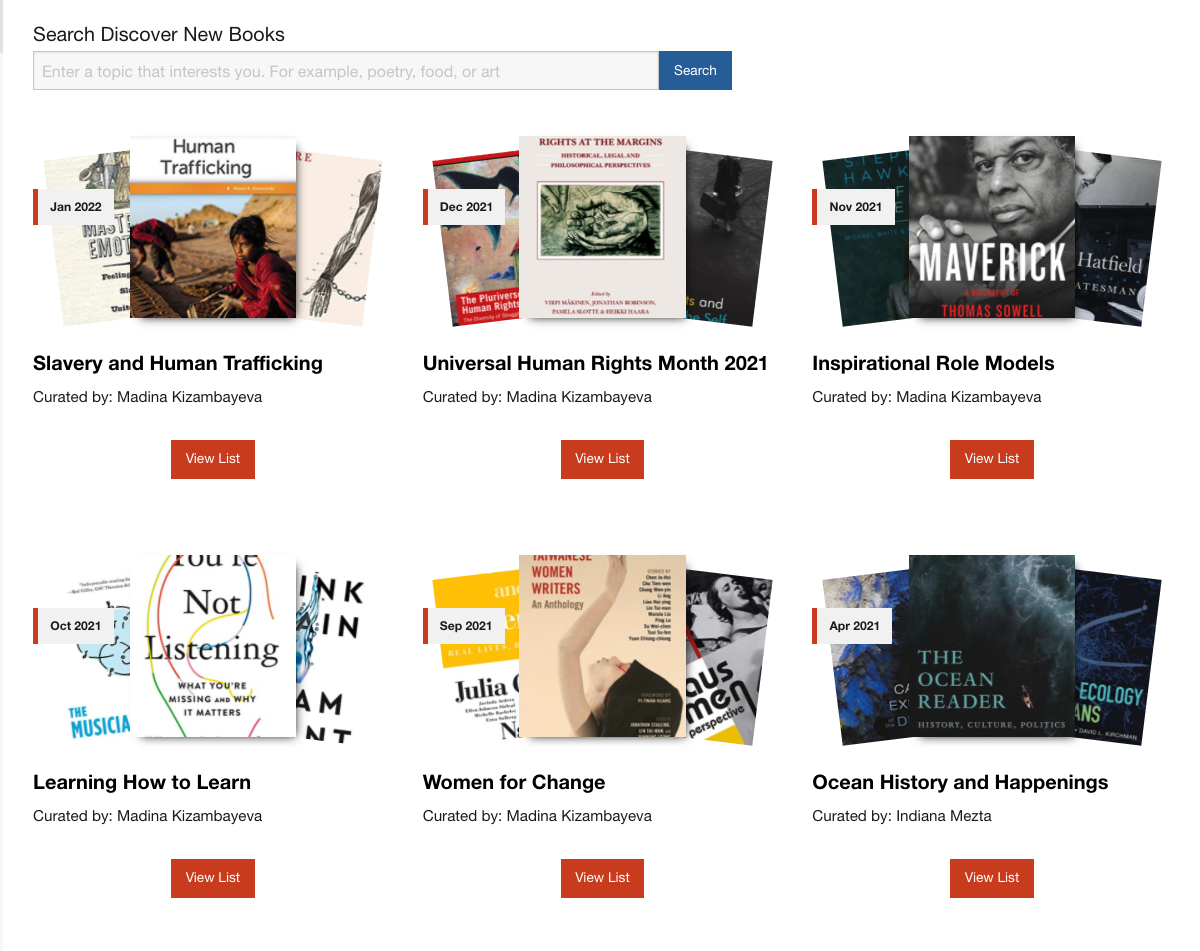1200x951 pixels.
Task: Click the Apr 2021 date tag
Action: coord(853,626)
